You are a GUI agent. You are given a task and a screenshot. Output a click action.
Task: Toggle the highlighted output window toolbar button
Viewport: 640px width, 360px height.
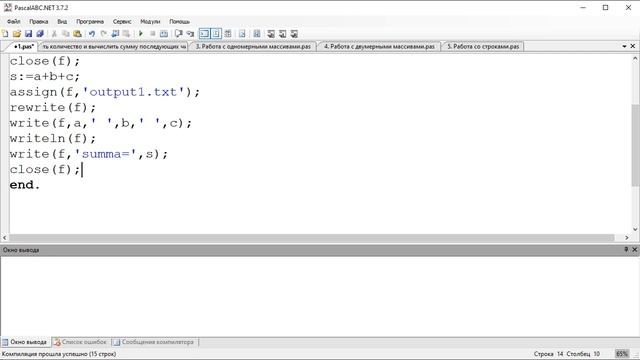204,34
